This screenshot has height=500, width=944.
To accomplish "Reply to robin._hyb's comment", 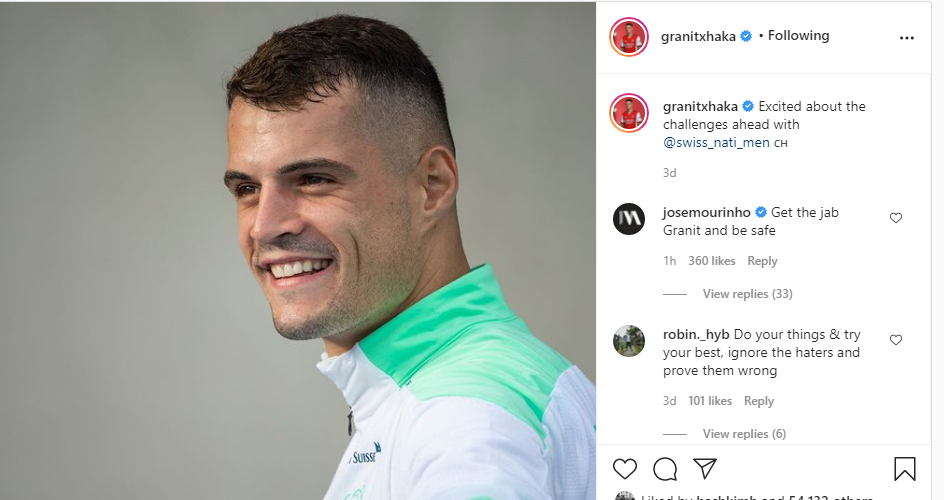I will pos(759,401).
